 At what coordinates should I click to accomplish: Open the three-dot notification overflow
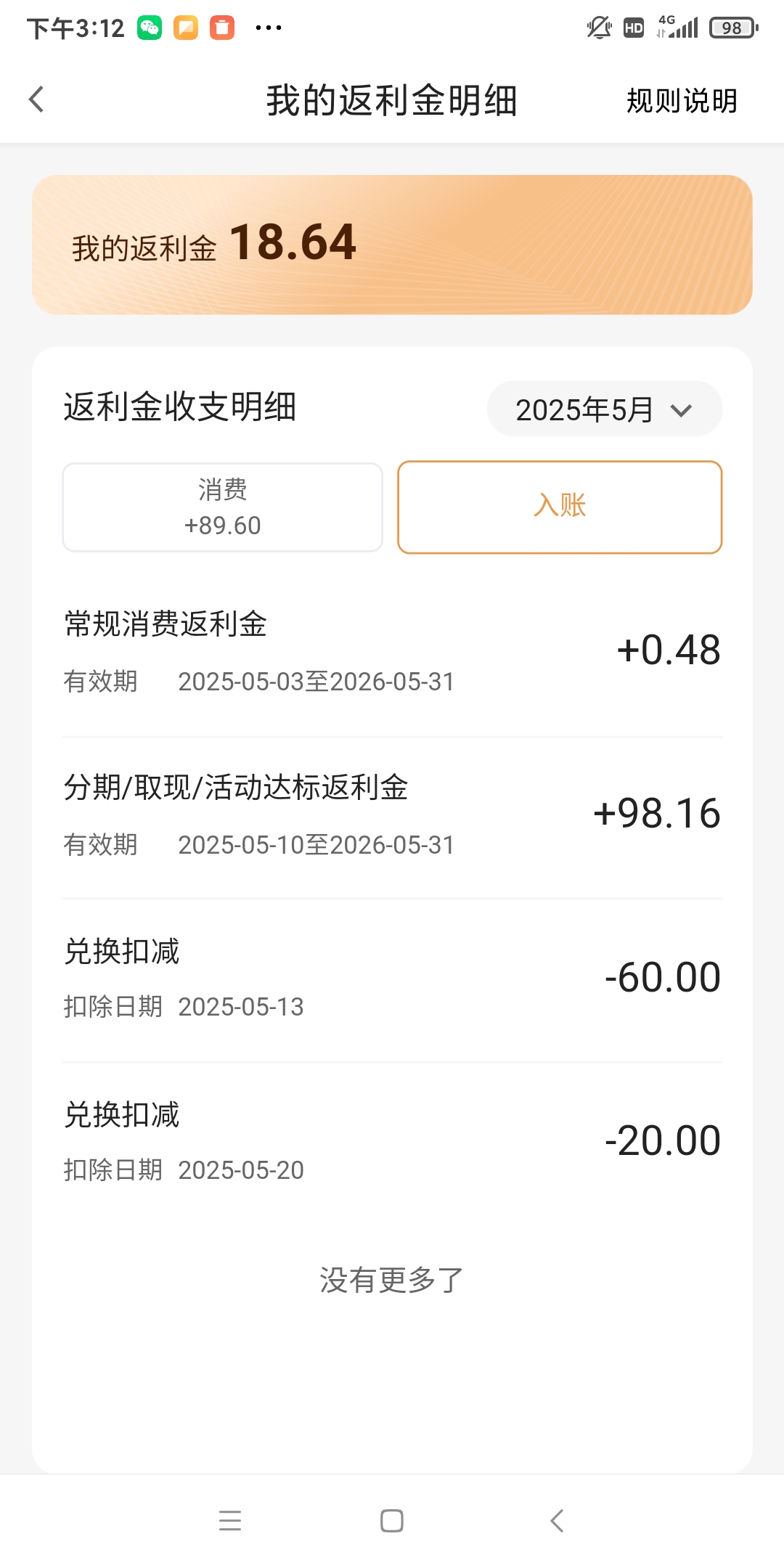pyautogui.click(x=268, y=28)
